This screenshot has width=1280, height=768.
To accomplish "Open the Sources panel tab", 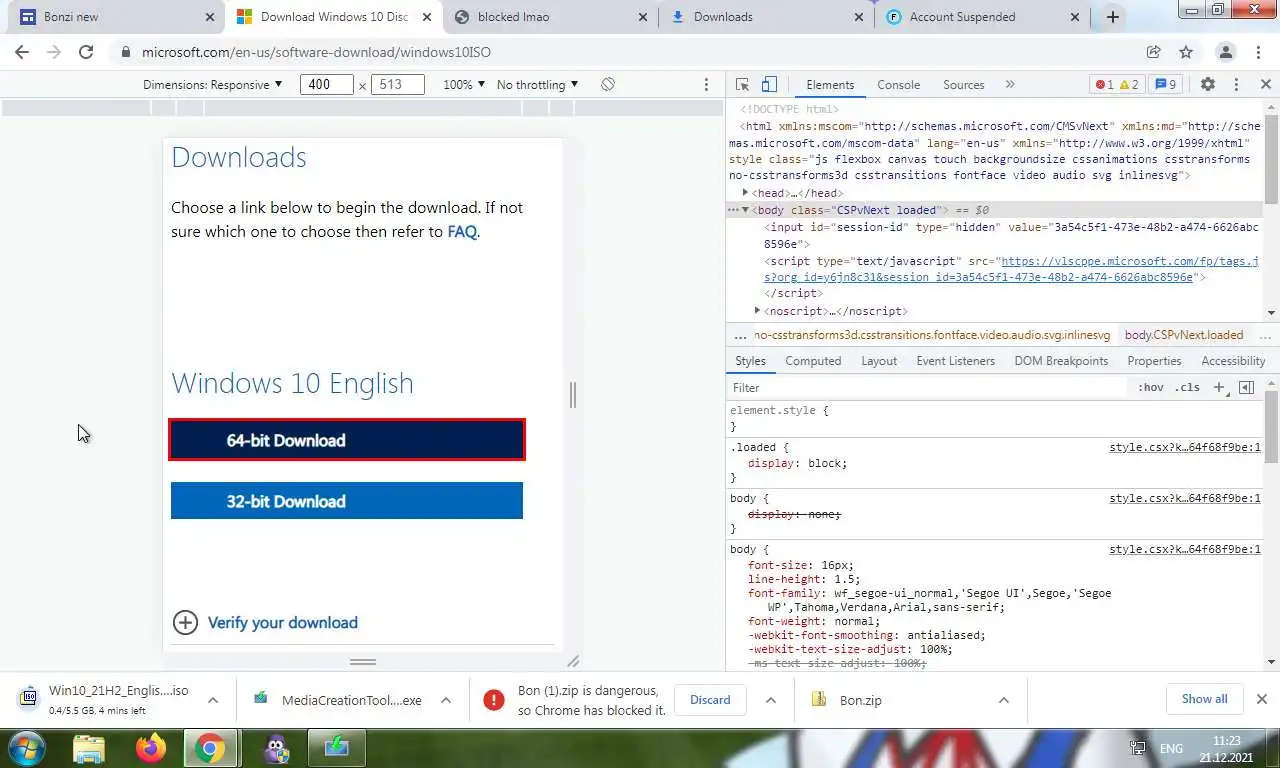I will click(x=964, y=85).
